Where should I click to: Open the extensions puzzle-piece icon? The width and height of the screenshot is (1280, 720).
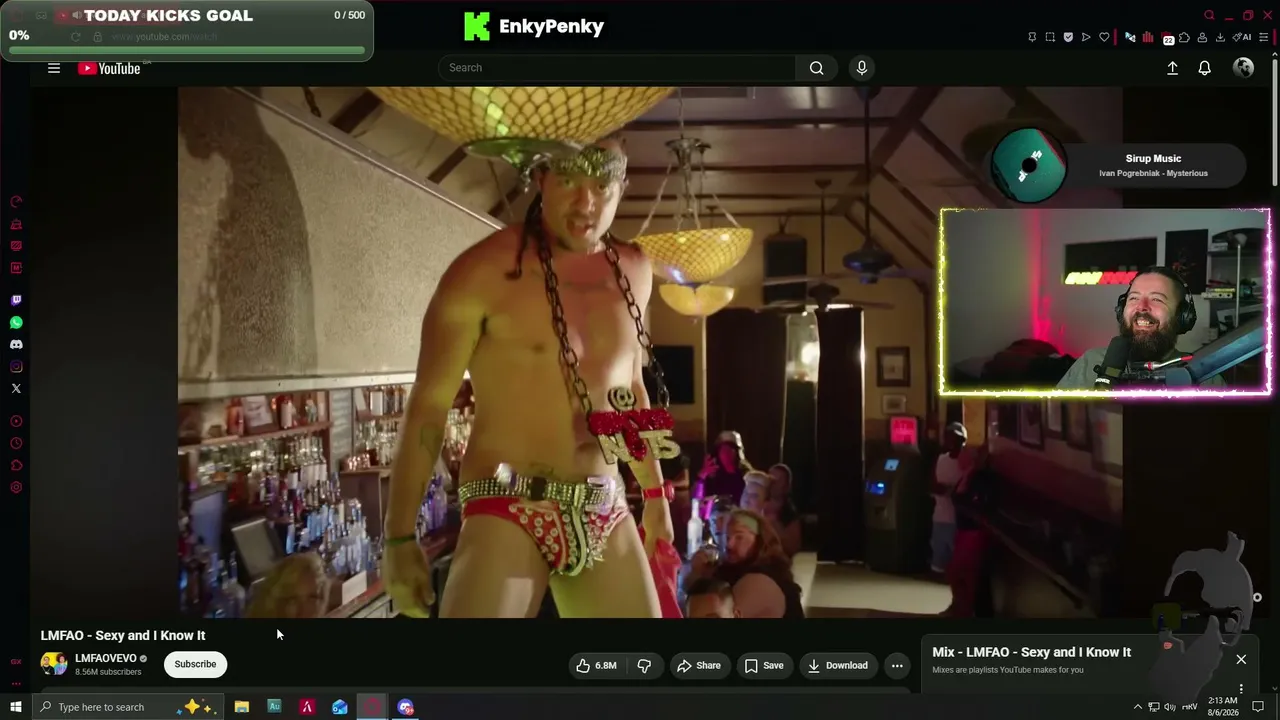coord(1185,37)
